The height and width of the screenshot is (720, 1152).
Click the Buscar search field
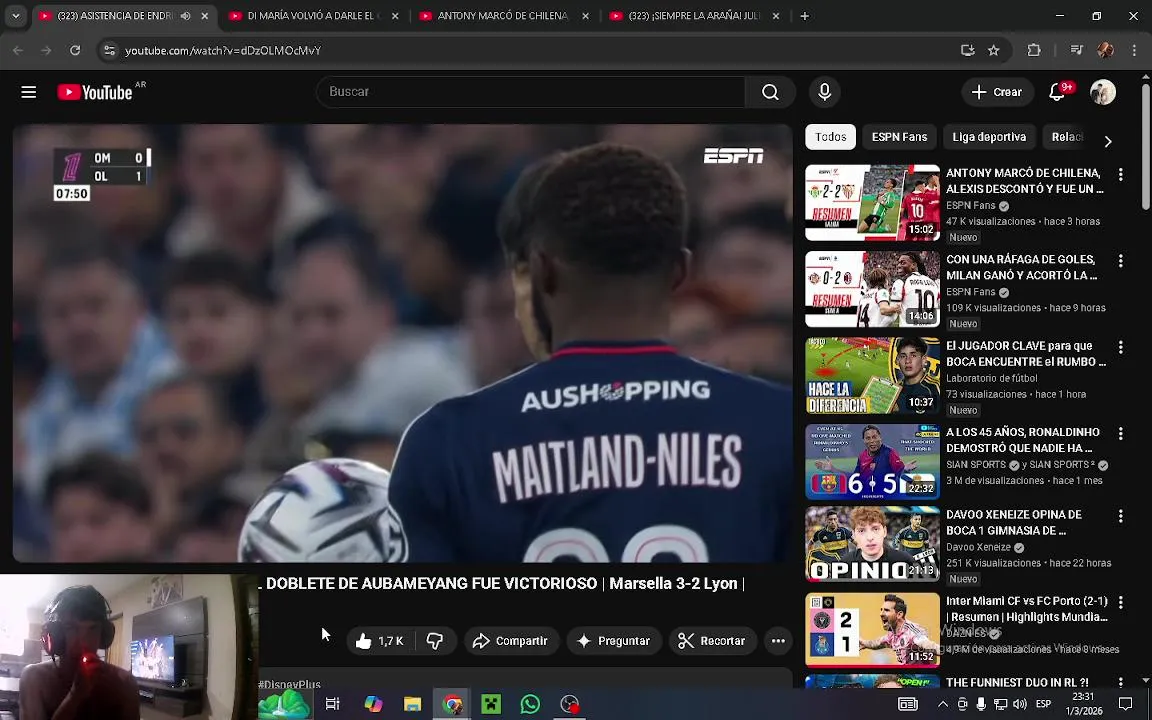(530, 92)
